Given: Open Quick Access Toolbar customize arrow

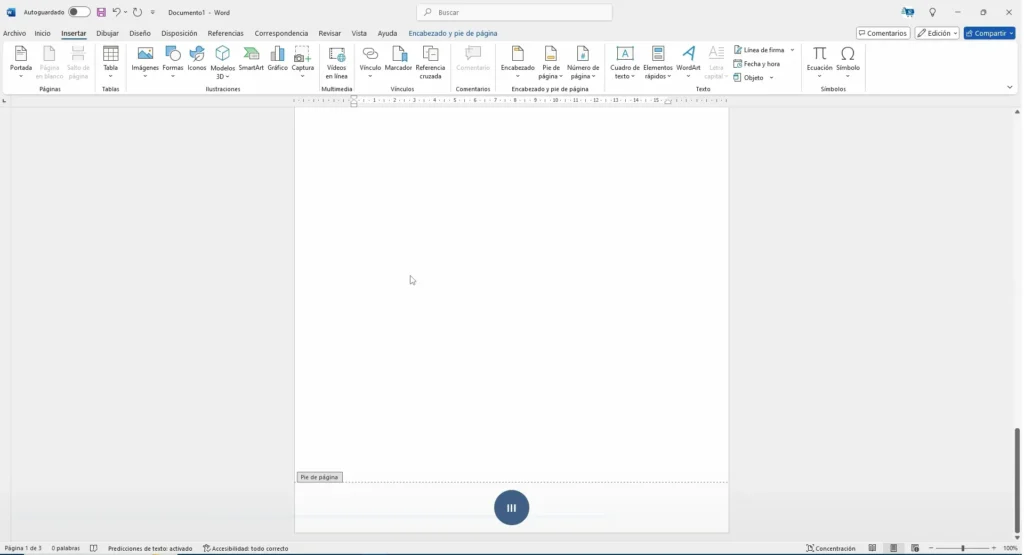Looking at the screenshot, I should click(x=153, y=12).
